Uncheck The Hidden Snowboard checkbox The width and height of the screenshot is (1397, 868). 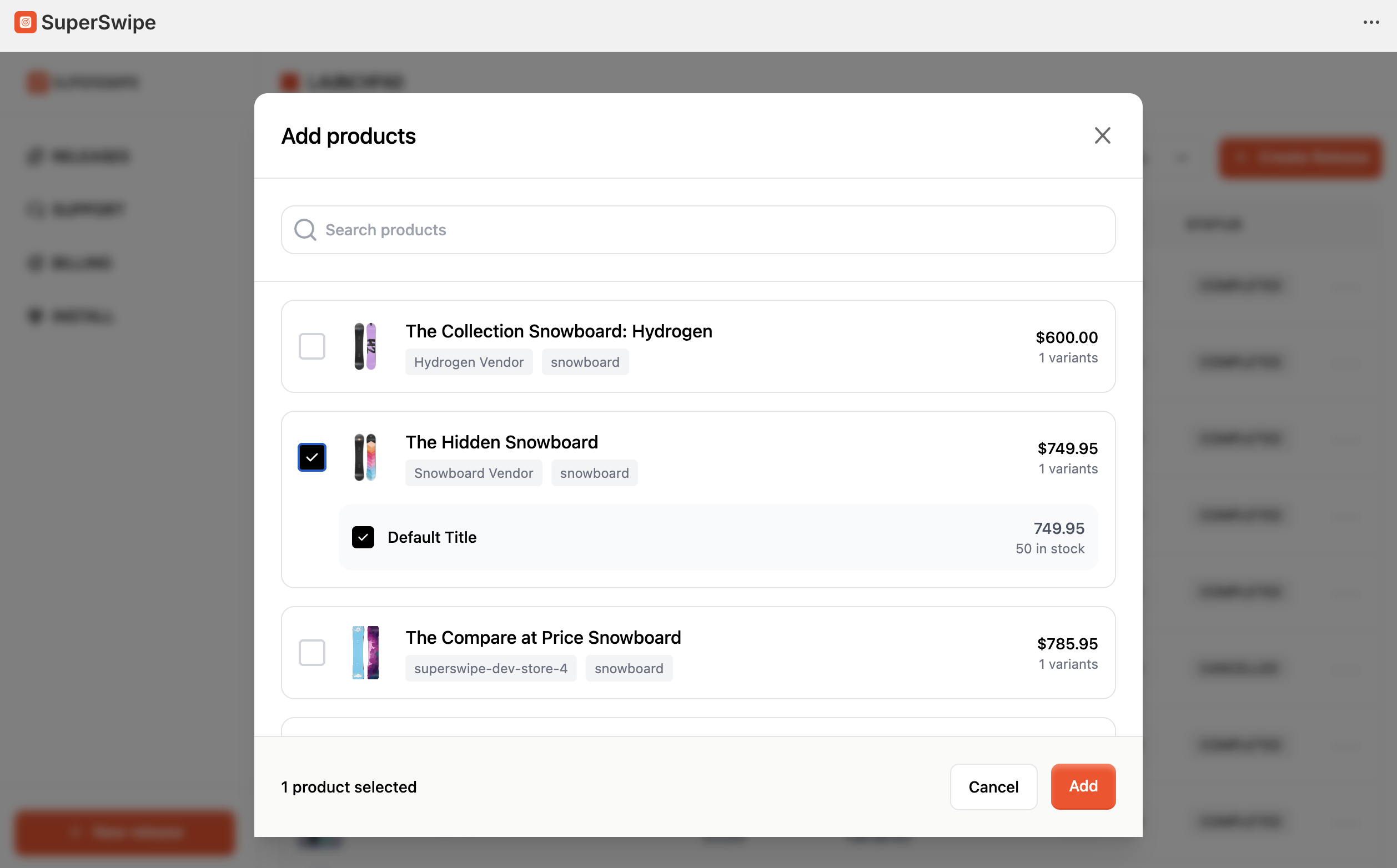(x=312, y=457)
